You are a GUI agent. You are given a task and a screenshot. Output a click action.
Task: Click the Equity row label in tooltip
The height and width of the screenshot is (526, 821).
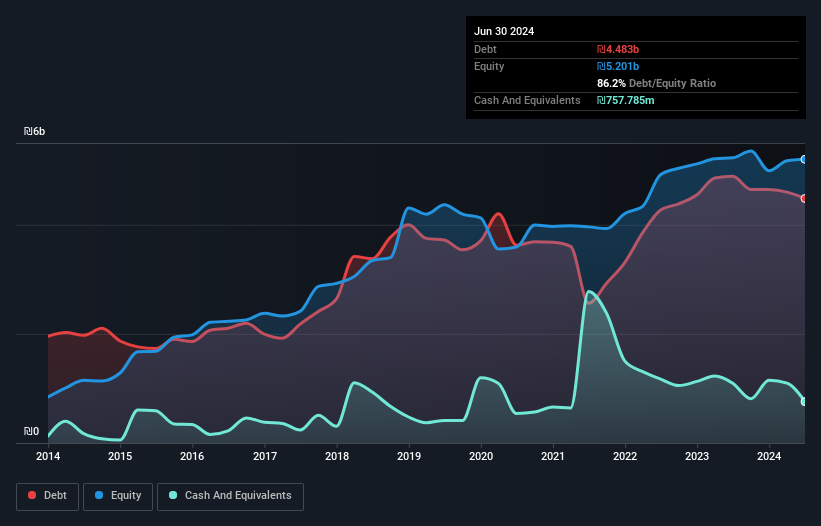click(489, 66)
